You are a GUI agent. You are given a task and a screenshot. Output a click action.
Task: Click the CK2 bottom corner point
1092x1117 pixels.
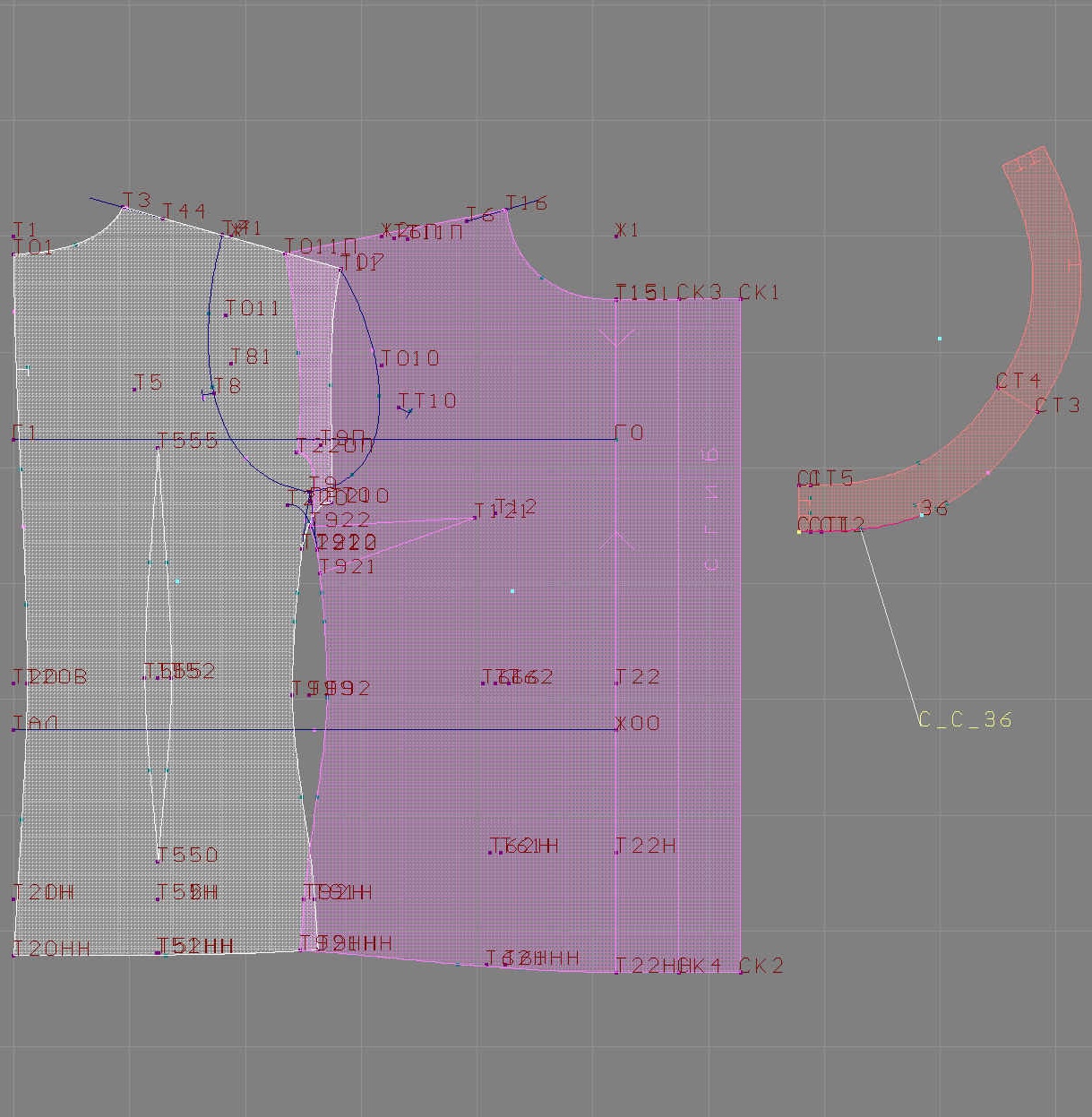click(741, 972)
